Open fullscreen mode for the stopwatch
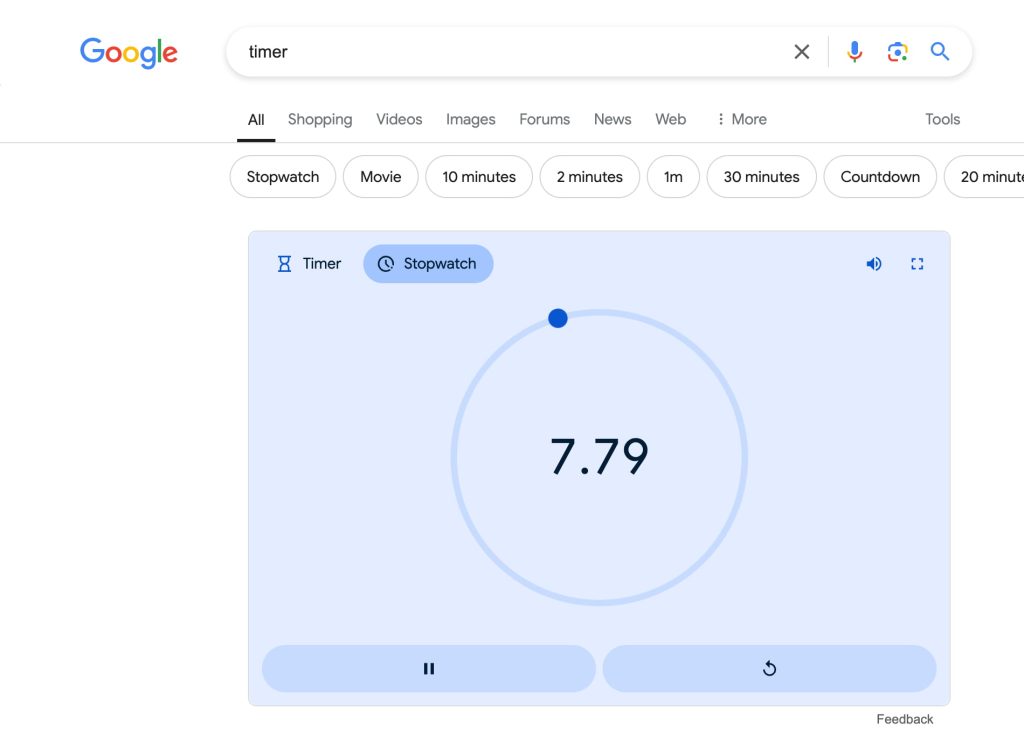The height and width of the screenshot is (743, 1024). [x=917, y=263]
